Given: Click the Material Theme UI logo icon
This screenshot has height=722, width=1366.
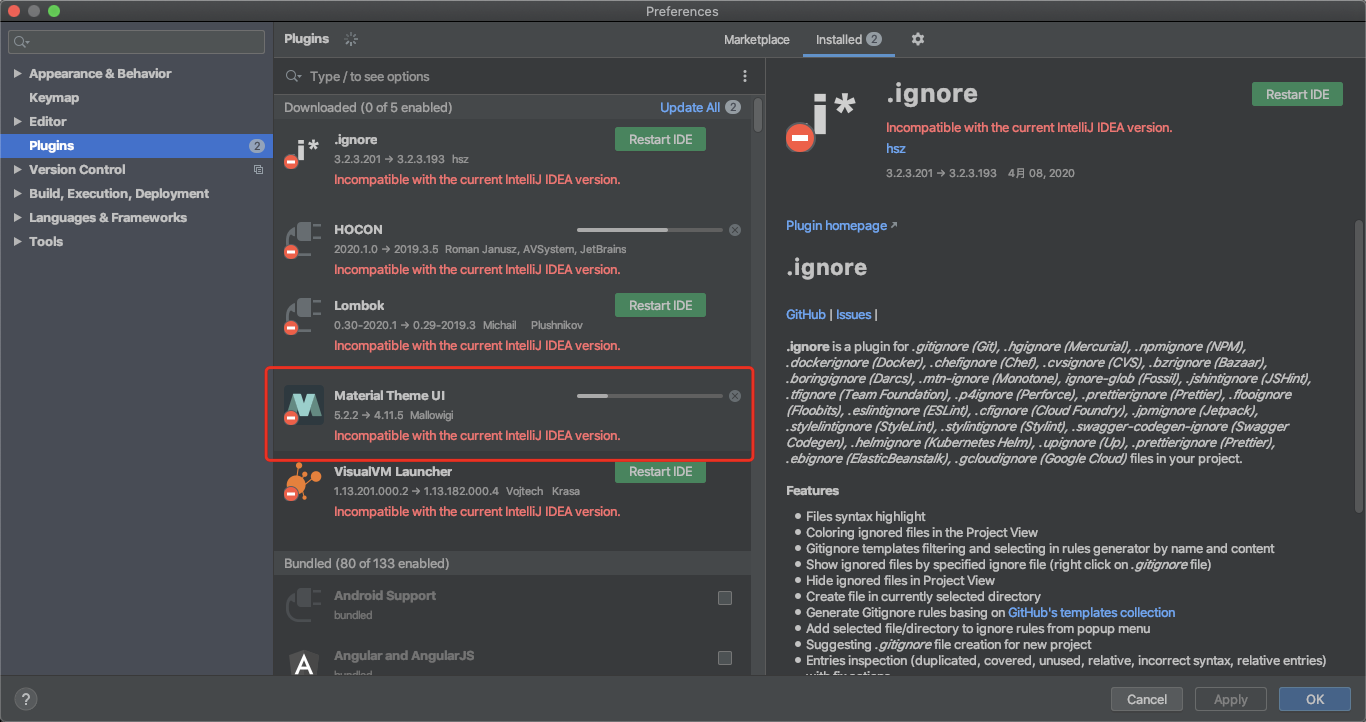Looking at the screenshot, I should (x=303, y=405).
